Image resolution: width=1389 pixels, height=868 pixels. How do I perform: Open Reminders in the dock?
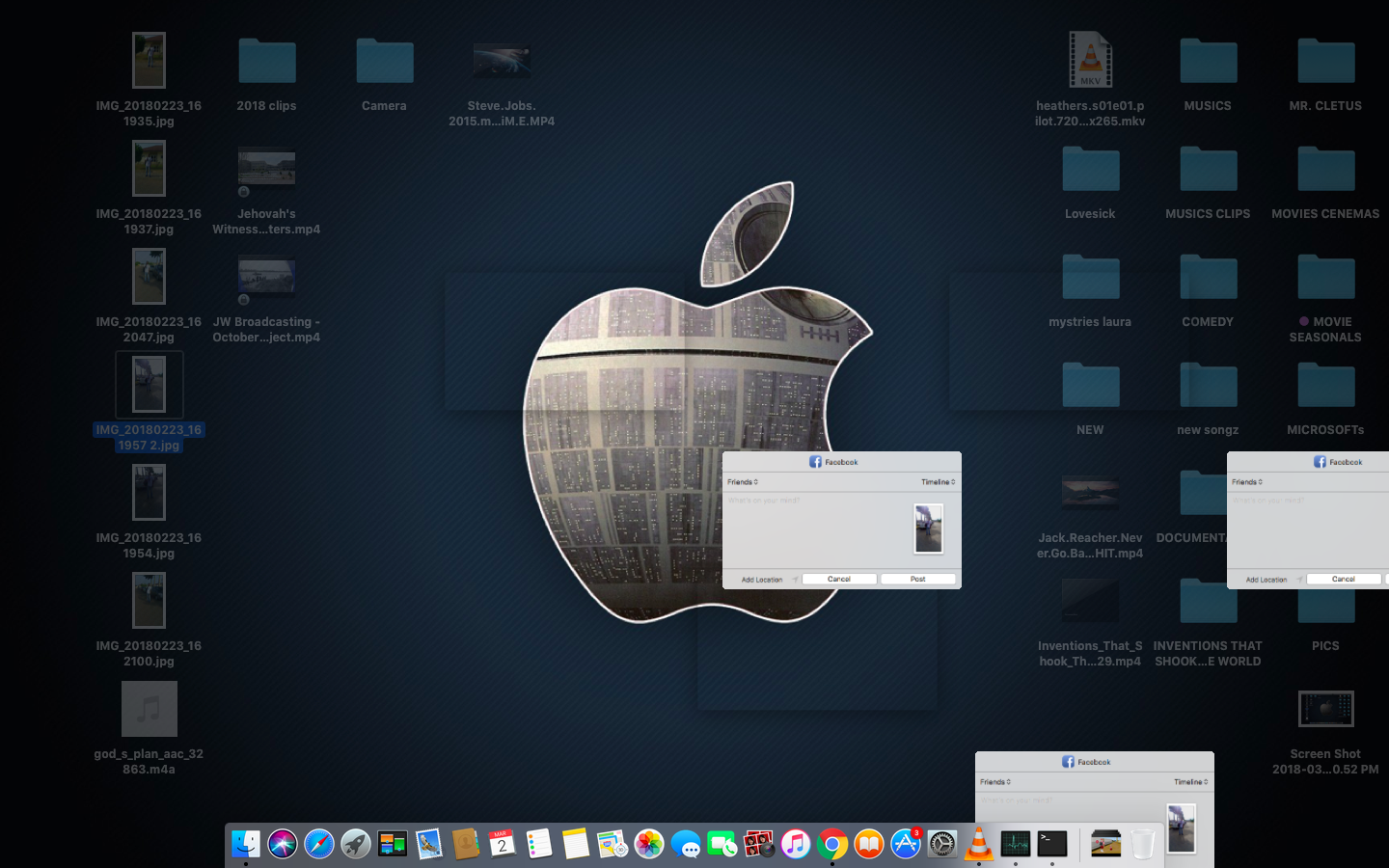coord(539,844)
